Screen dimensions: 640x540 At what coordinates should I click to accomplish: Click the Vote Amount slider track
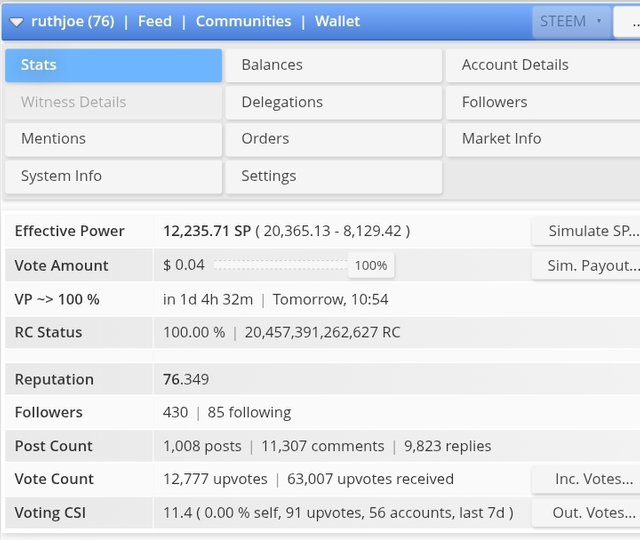pos(281,265)
